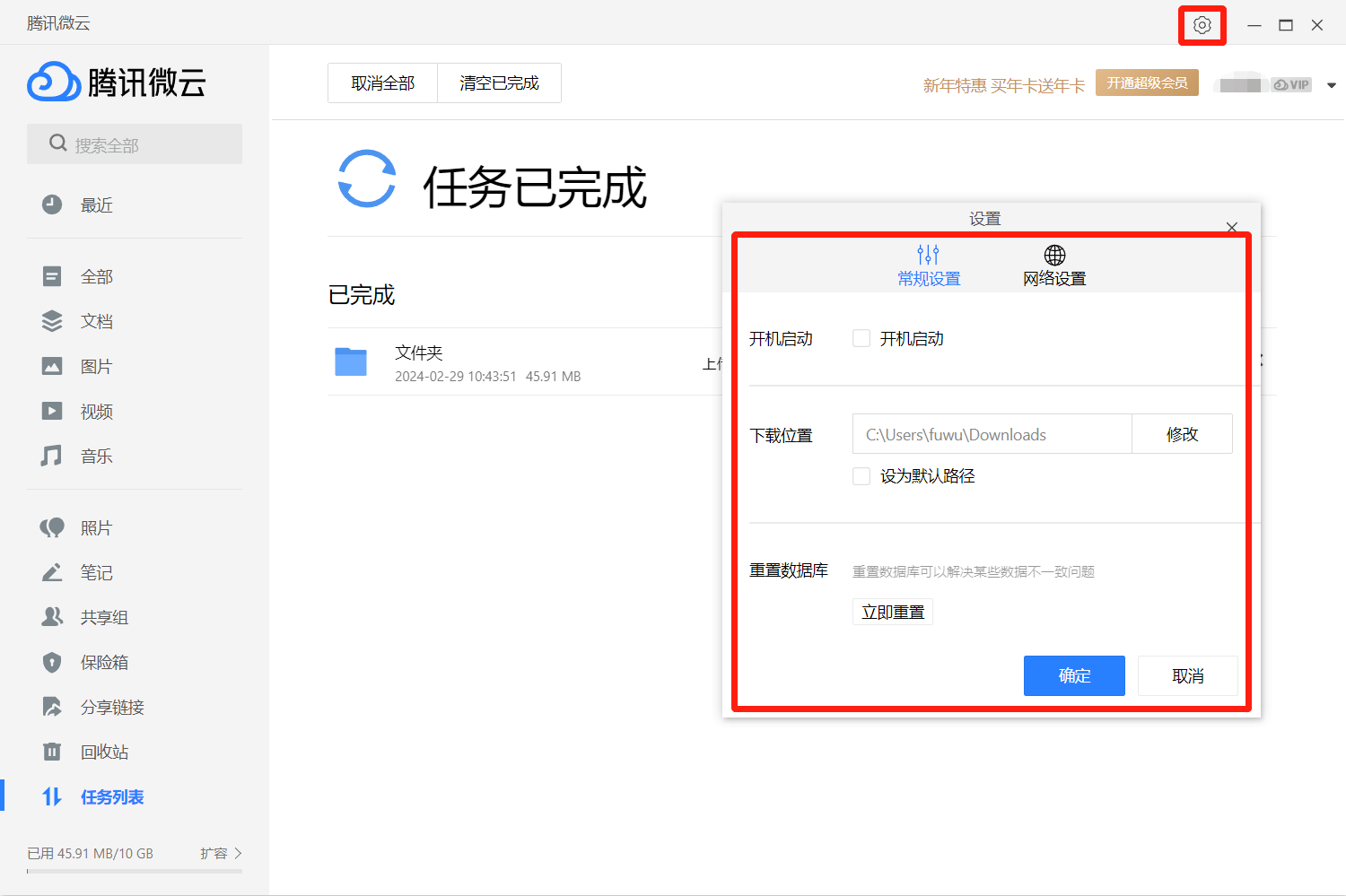This screenshot has width=1346, height=896.
Task: Open 共享组 via its people icon
Action: tap(52, 617)
